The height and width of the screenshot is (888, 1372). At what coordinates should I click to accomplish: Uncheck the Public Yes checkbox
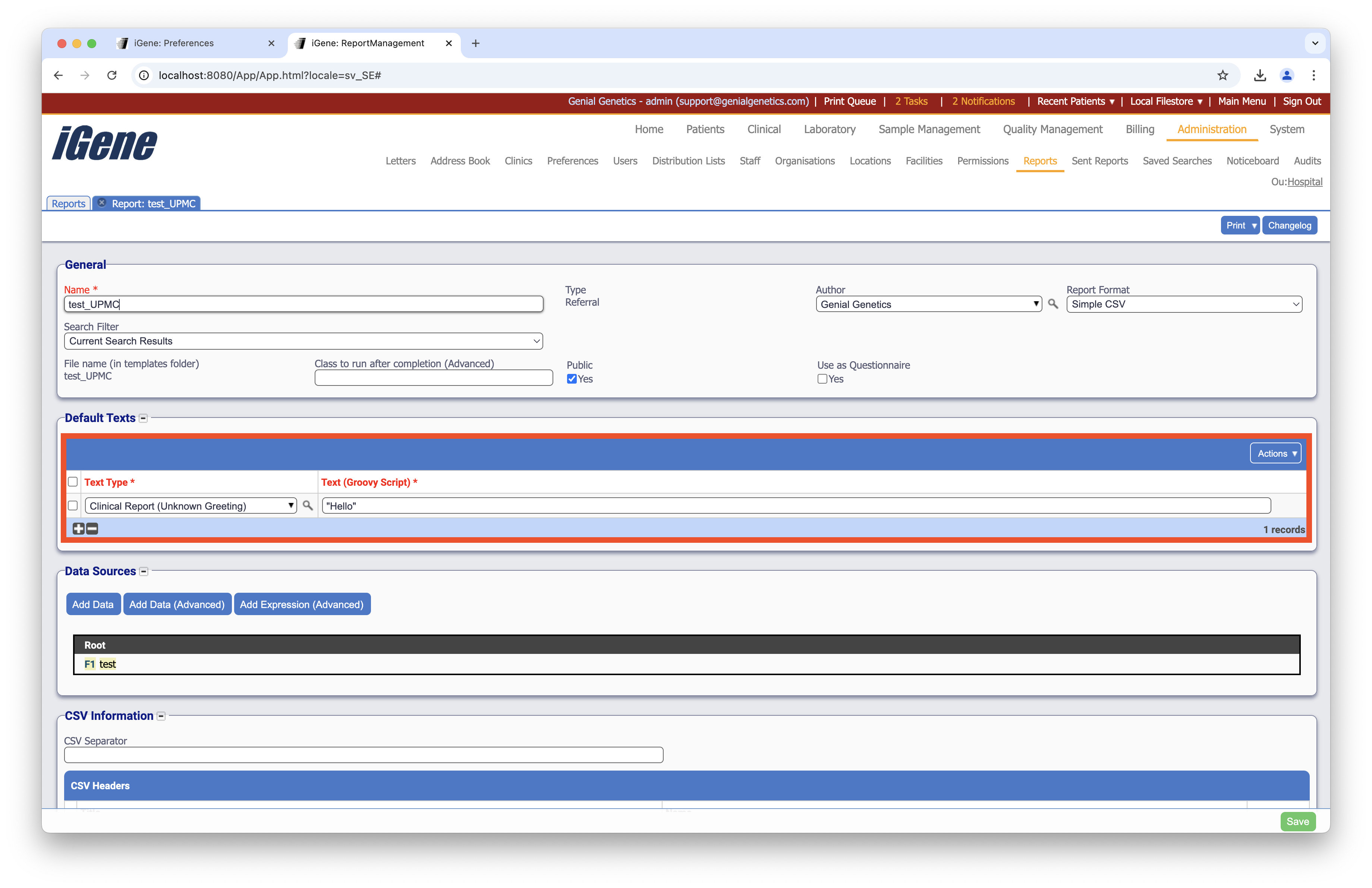pos(572,379)
